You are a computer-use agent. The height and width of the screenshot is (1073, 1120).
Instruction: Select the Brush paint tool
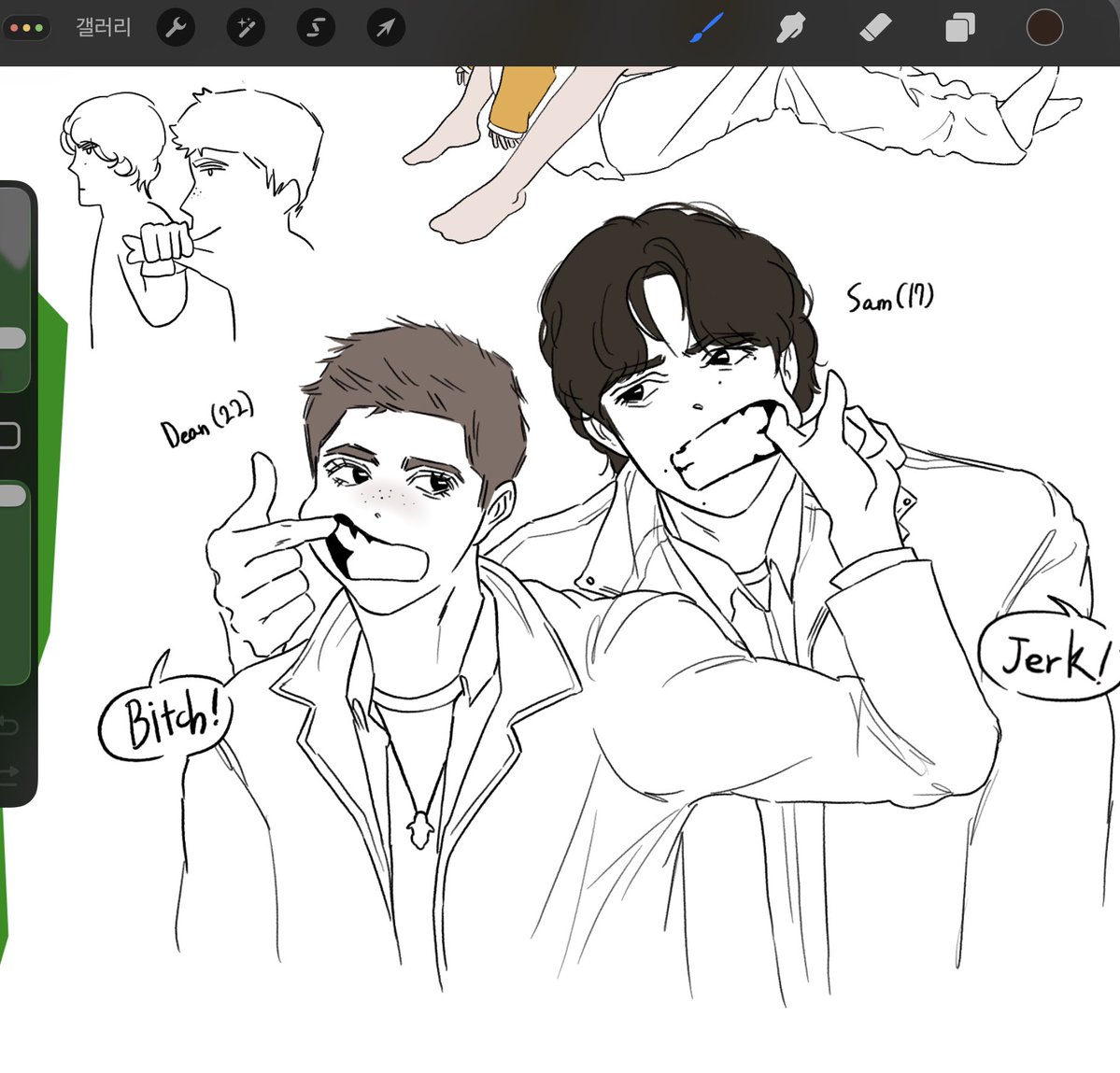click(707, 29)
